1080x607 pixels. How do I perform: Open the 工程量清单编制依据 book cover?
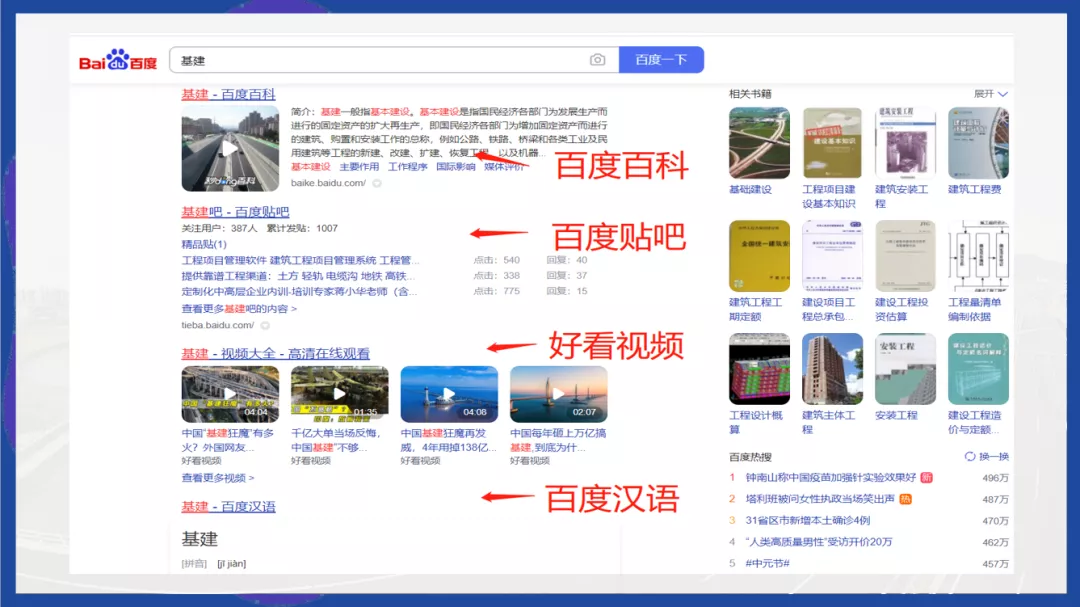(x=978, y=256)
